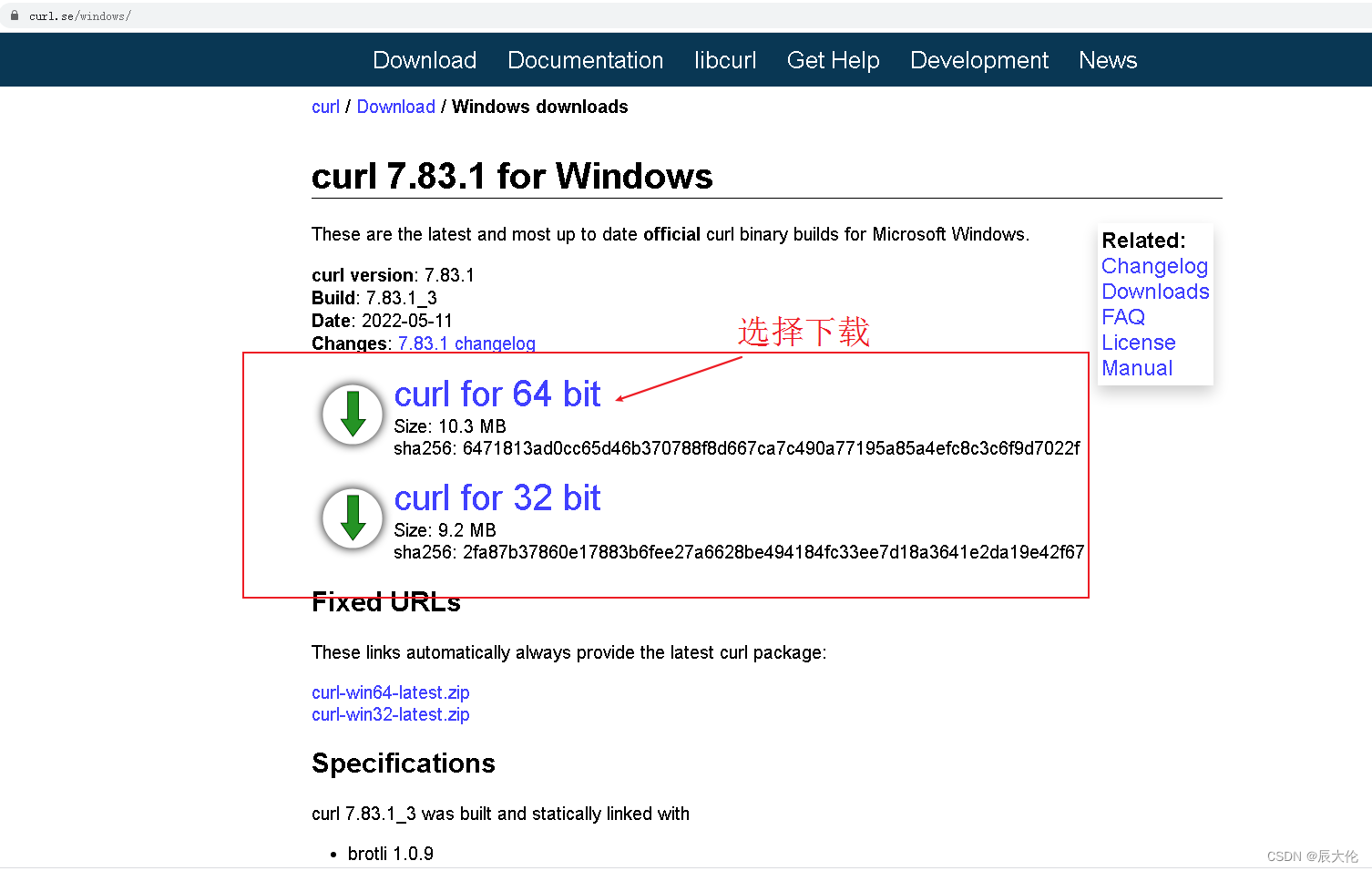Open FAQ in Related box
This screenshot has width=1372, height=871.
(x=1123, y=317)
